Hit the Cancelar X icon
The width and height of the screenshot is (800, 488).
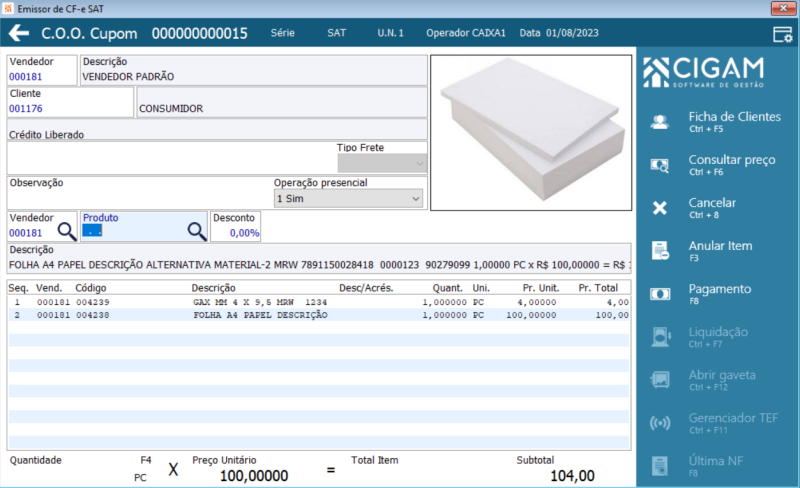[660, 208]
